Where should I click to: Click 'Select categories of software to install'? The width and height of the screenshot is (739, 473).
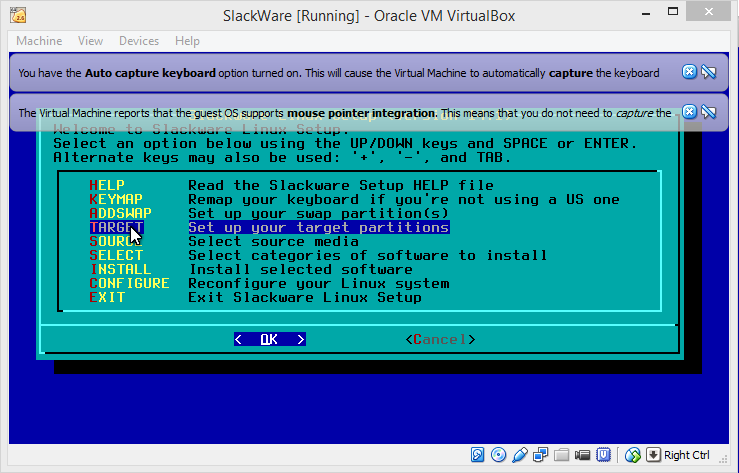pyautogui.click(x=368, y=255)
